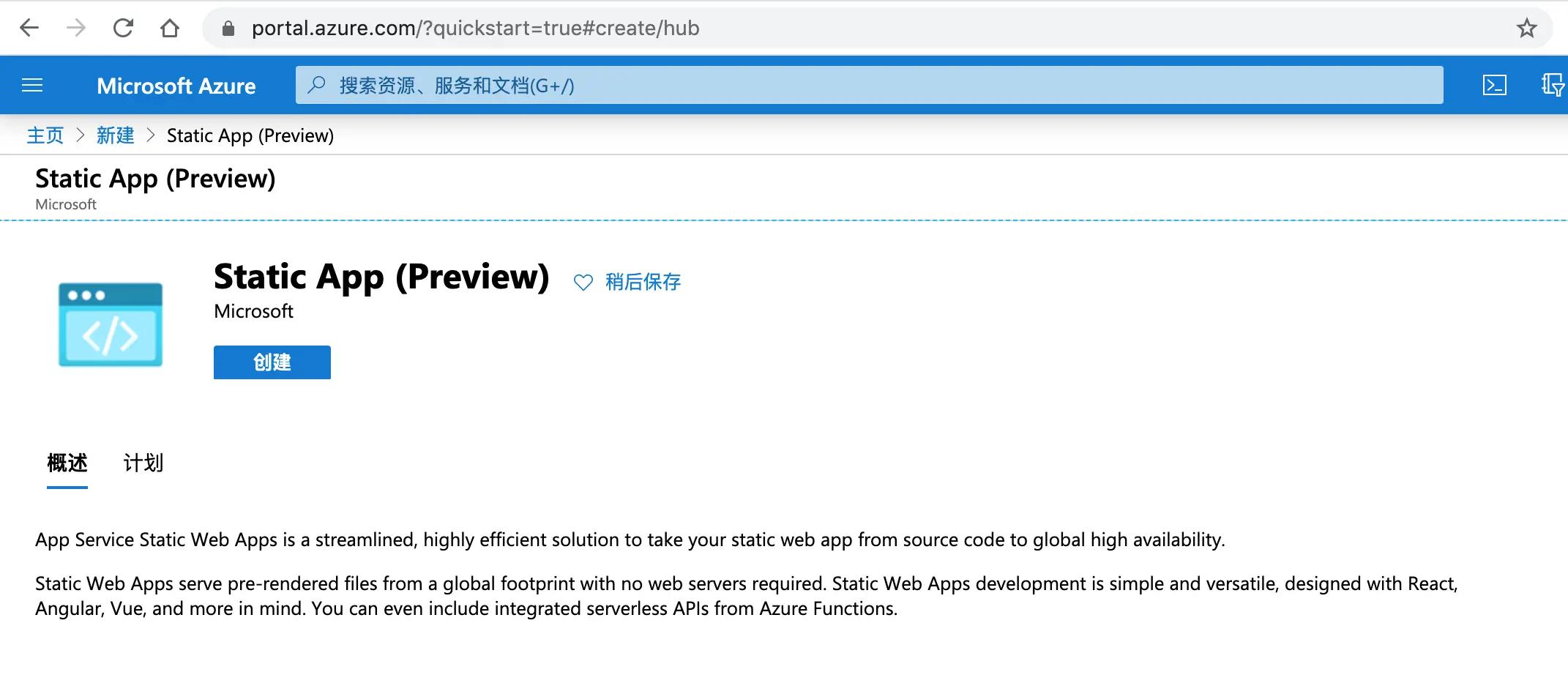Bookmark this page with the star

click(x=1526, y=28)
